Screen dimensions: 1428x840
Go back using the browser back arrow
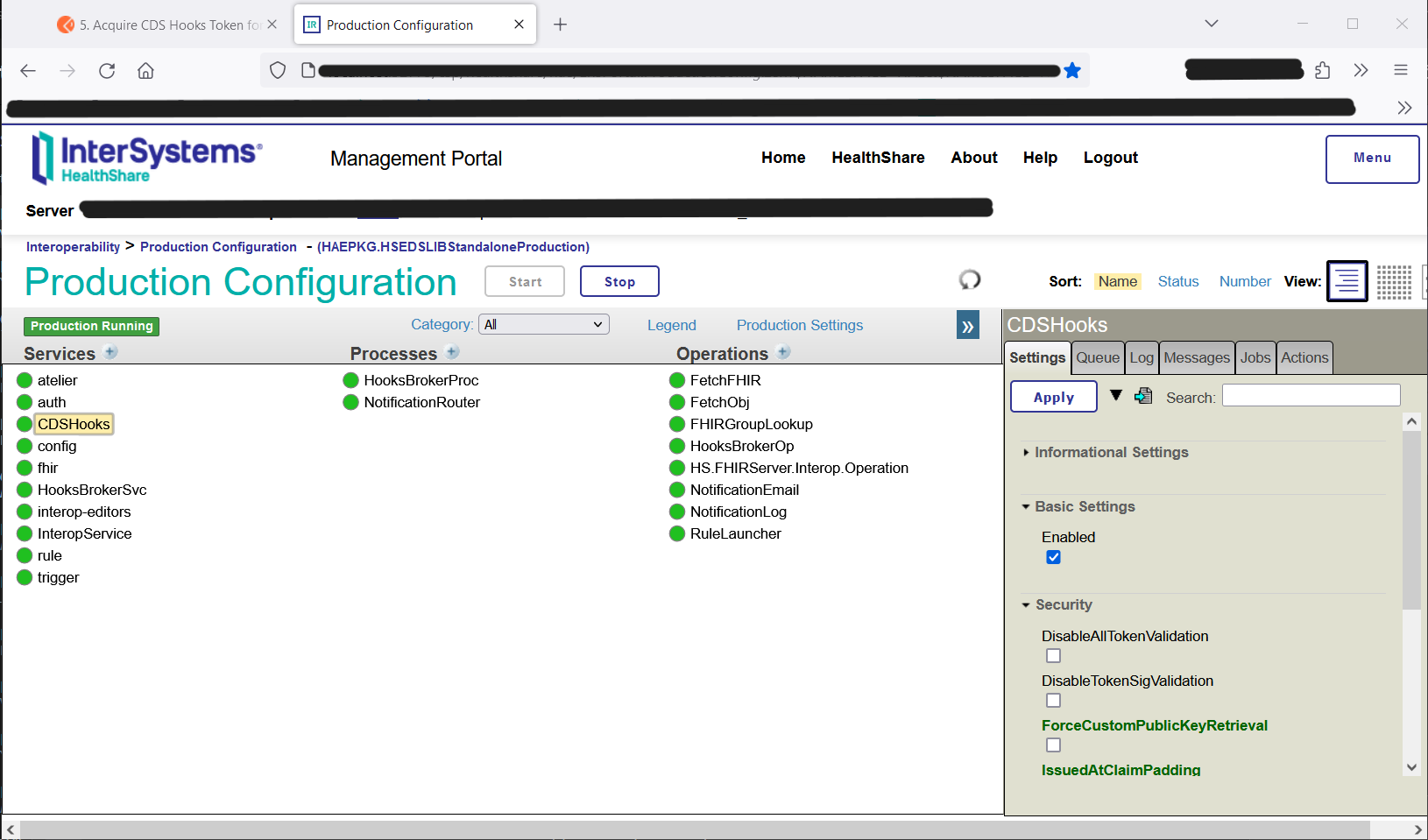point(28,71)
